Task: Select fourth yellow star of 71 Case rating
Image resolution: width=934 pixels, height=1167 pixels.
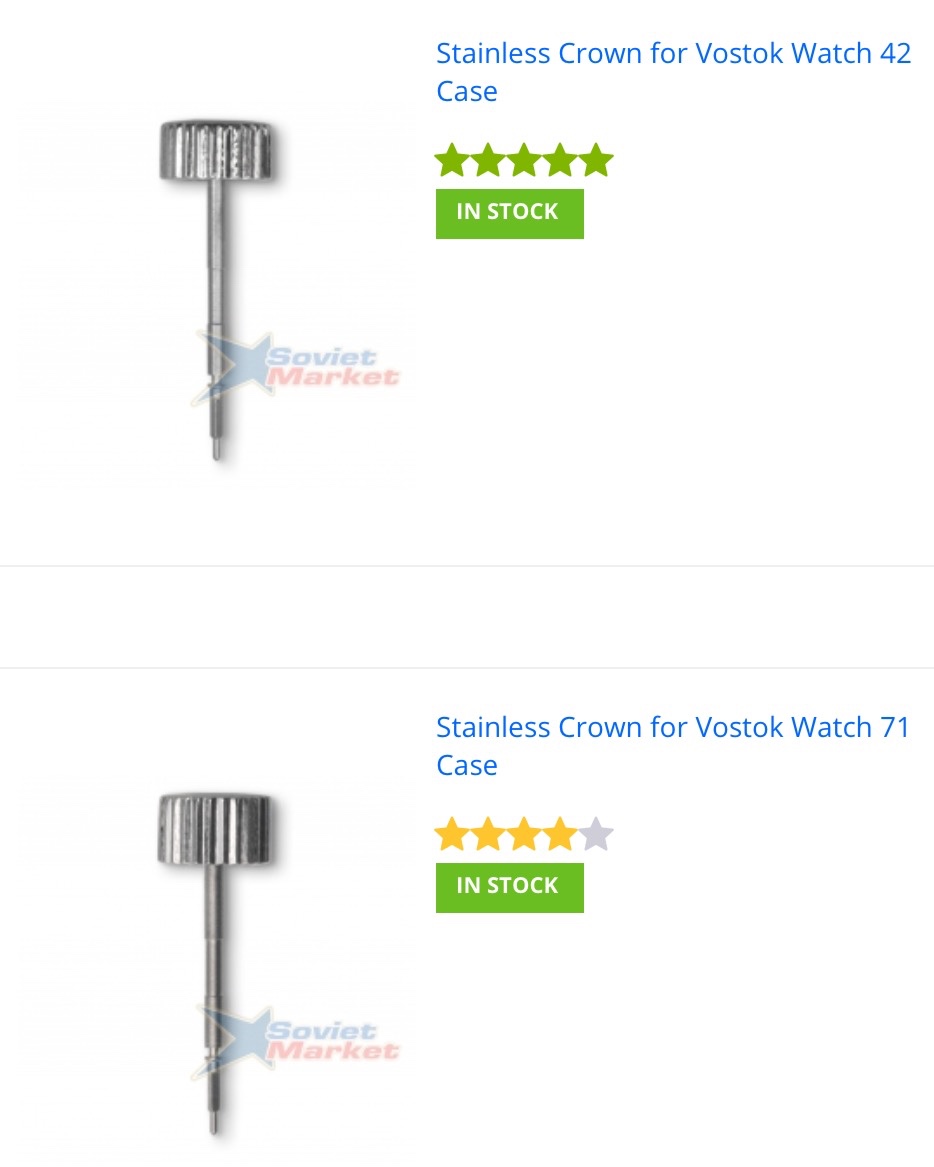Action: tap(560, 834)
